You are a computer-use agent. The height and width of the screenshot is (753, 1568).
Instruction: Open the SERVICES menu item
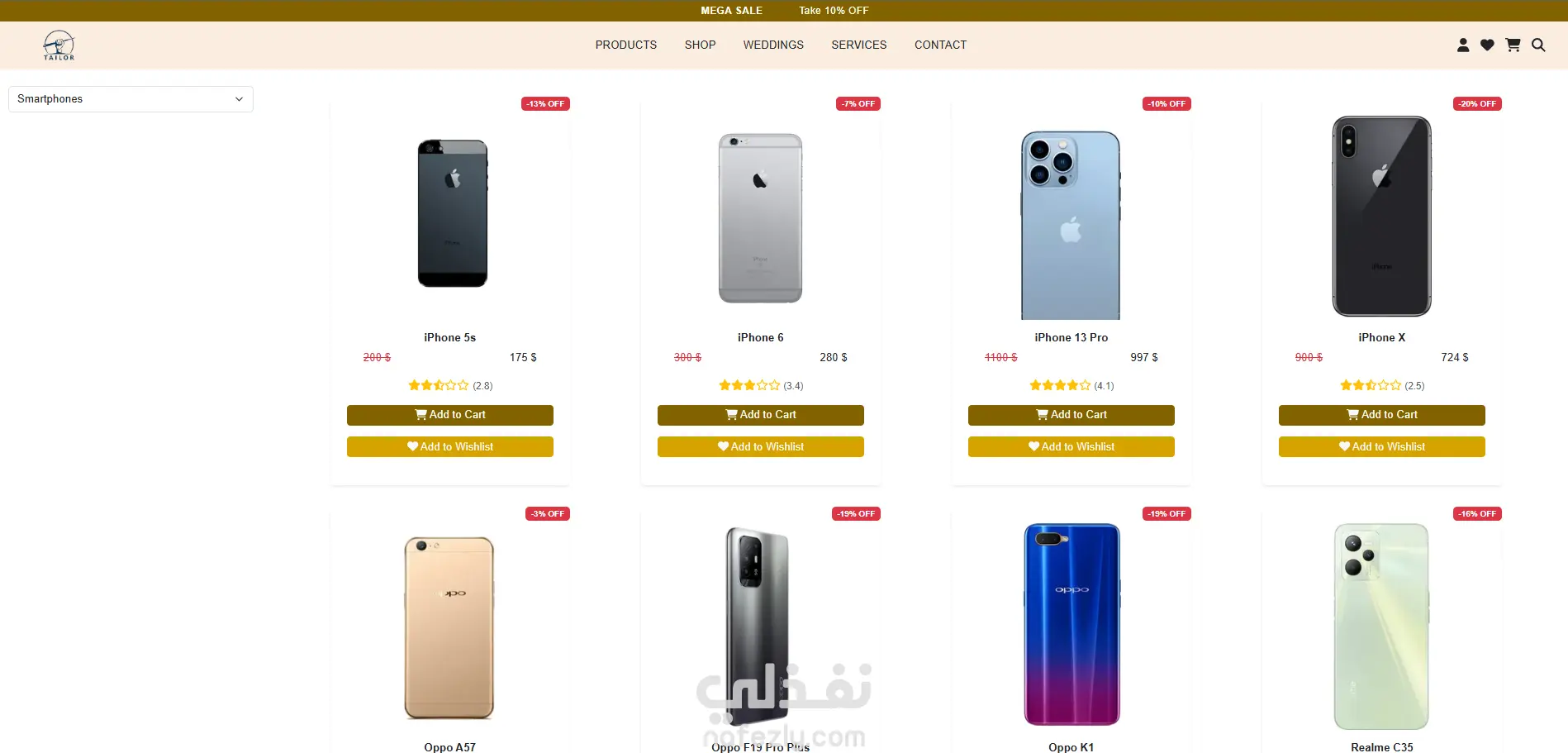coord(859,45)
